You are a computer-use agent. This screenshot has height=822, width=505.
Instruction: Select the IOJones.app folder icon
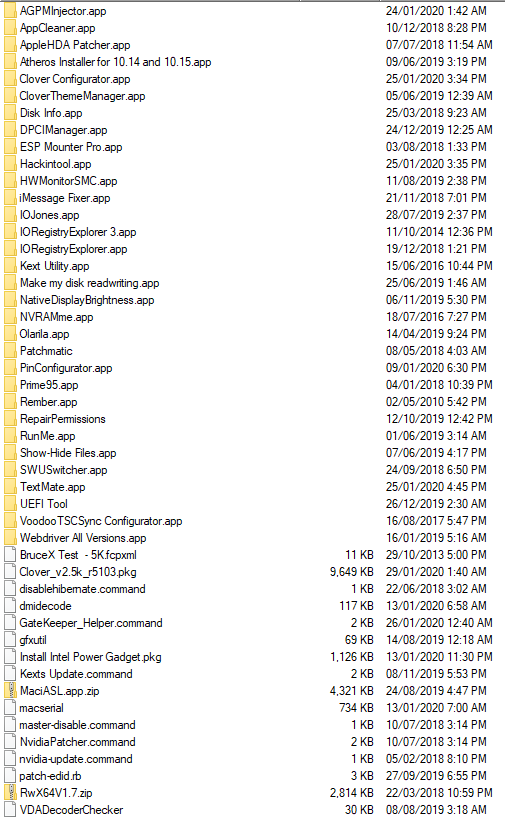point(10,215)
